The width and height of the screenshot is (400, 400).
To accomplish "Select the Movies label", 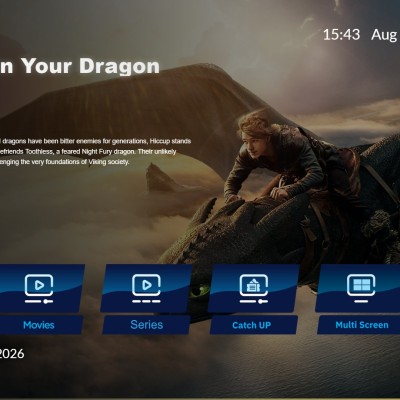I will [x=39, y=325].
